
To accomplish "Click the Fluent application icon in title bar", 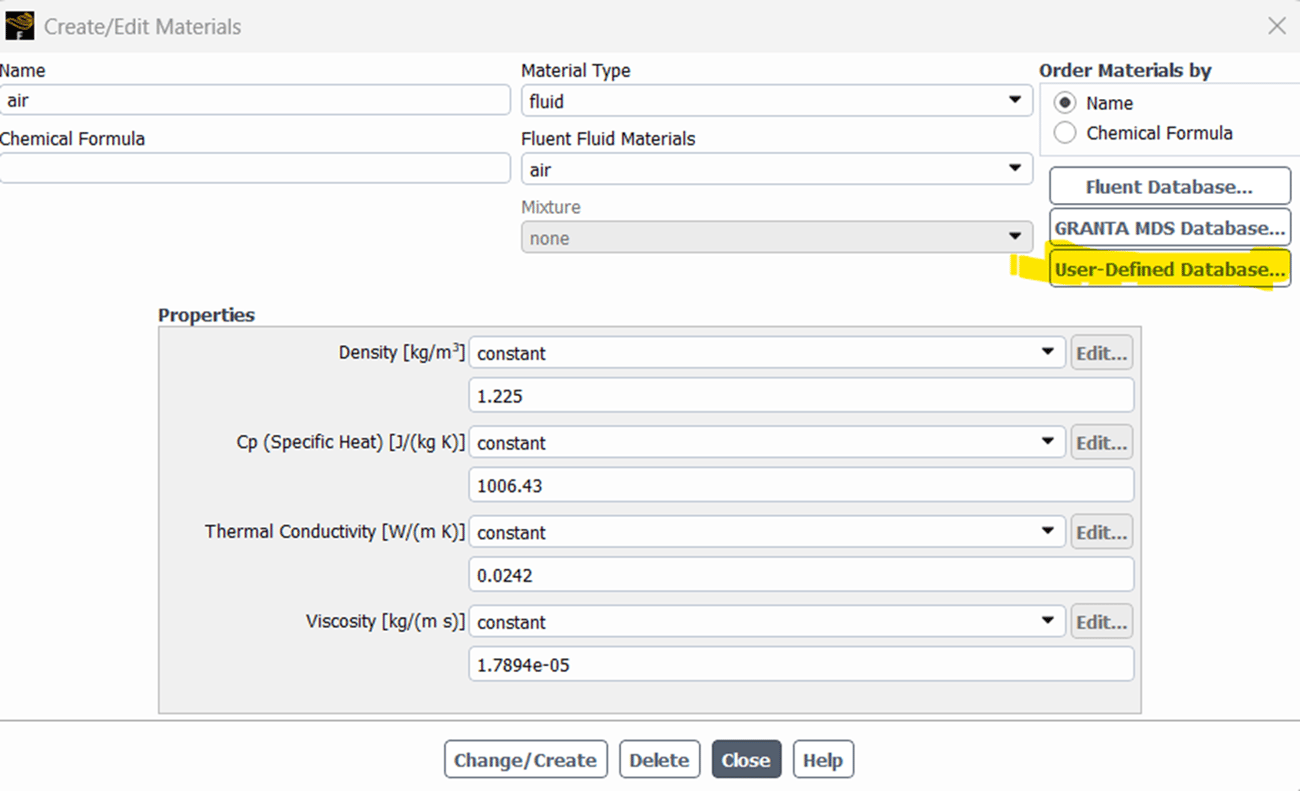I will 18,24.
